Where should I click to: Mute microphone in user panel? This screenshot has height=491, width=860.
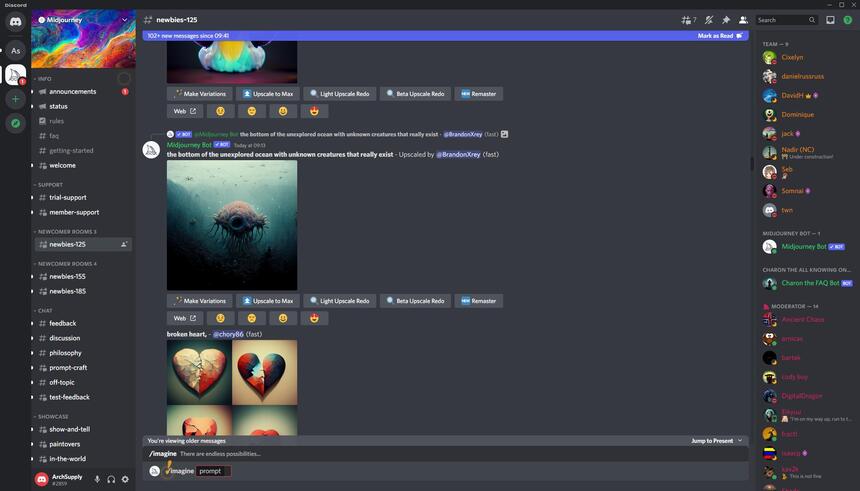[x=97, y=479]
